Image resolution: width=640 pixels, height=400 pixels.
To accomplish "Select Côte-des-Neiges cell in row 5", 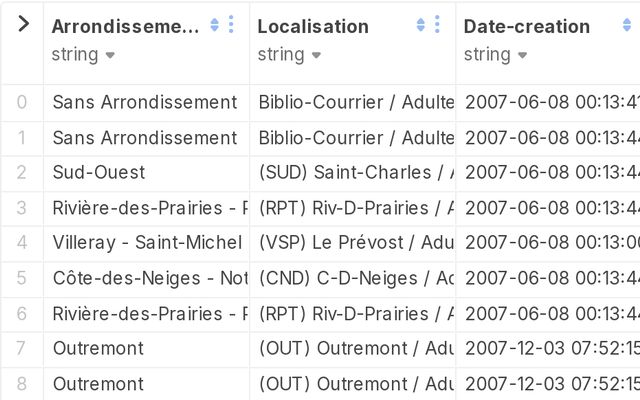I will click(146, 279).
